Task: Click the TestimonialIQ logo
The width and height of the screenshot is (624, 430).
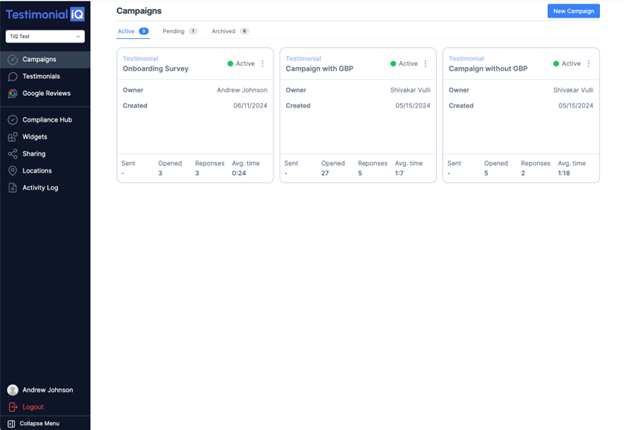Action: (45, 15)
